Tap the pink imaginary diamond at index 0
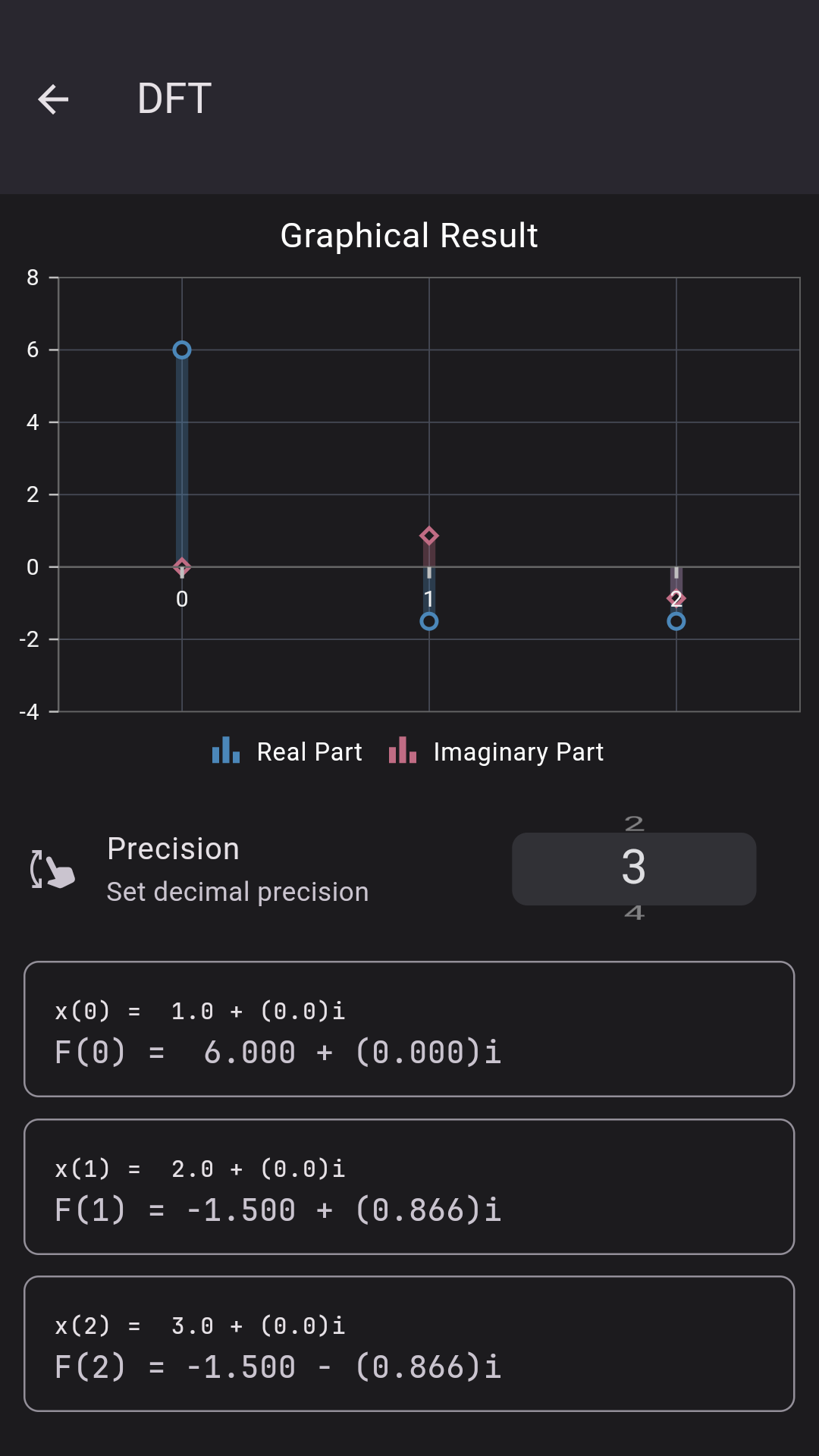 [182, 566]
